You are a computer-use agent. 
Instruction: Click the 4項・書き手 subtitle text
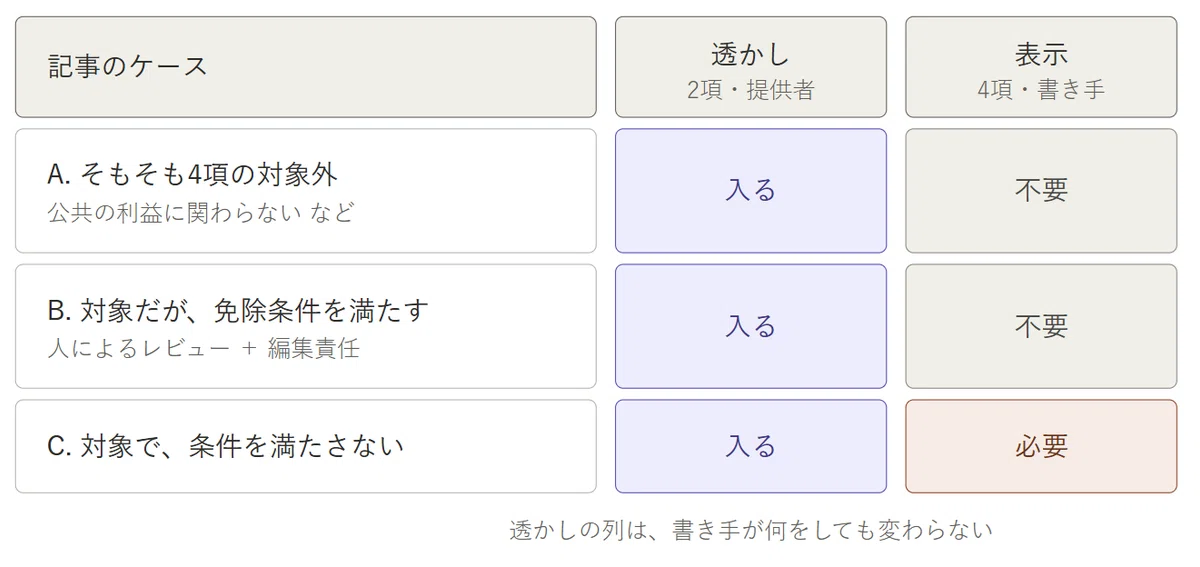click(1041, 90)
